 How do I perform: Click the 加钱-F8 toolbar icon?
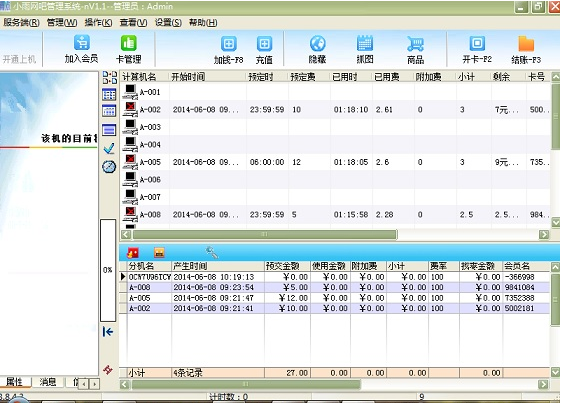[229, 44]
